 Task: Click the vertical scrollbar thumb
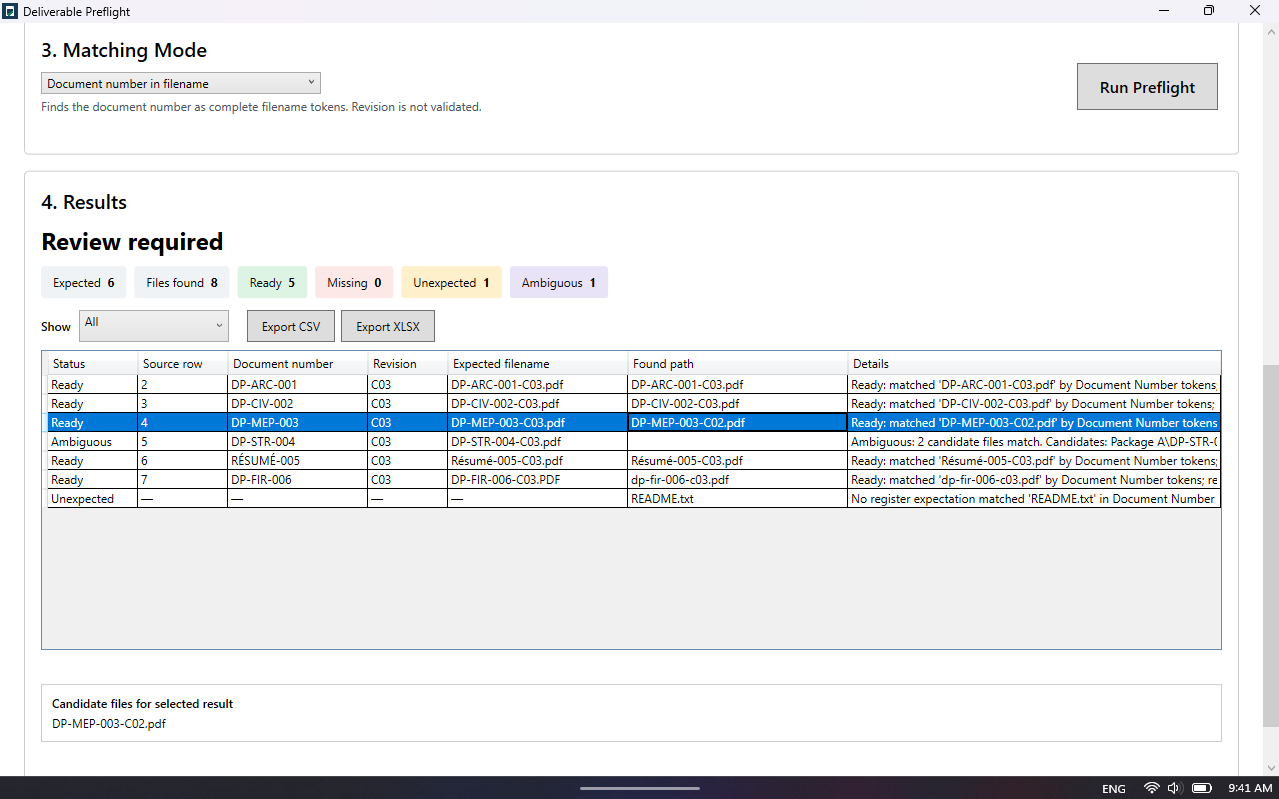tap(1270, 546)
